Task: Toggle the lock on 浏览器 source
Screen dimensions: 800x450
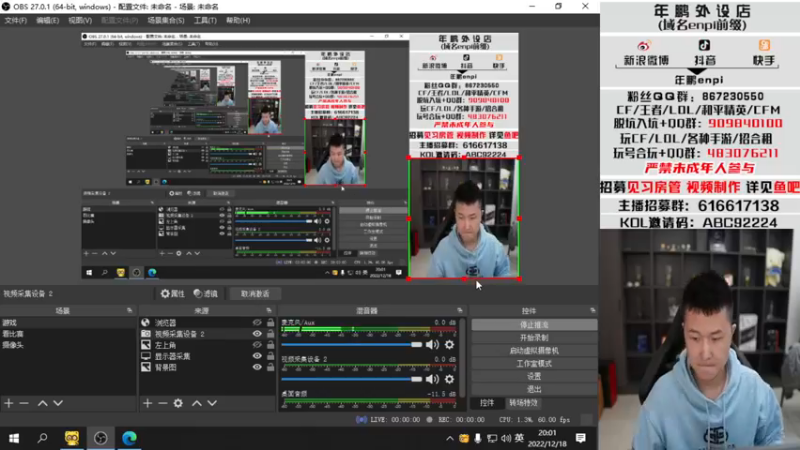Action: click(270, 322)
